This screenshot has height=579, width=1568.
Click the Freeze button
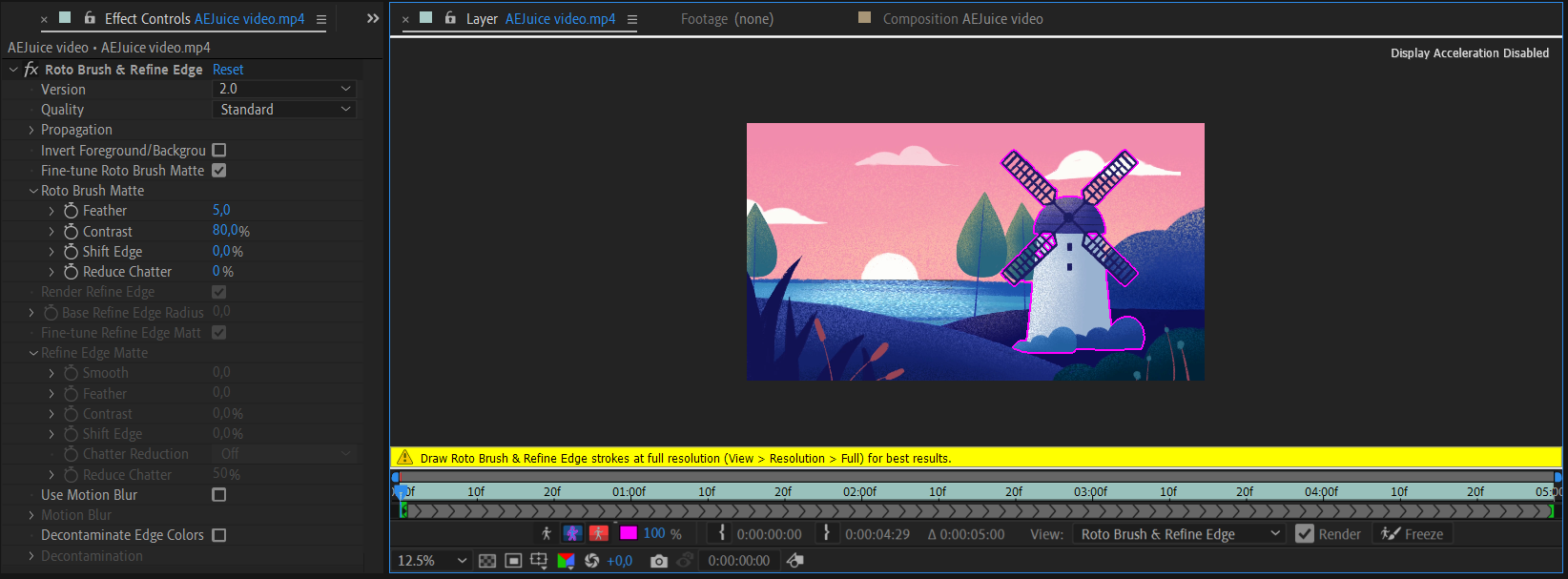1413,533
